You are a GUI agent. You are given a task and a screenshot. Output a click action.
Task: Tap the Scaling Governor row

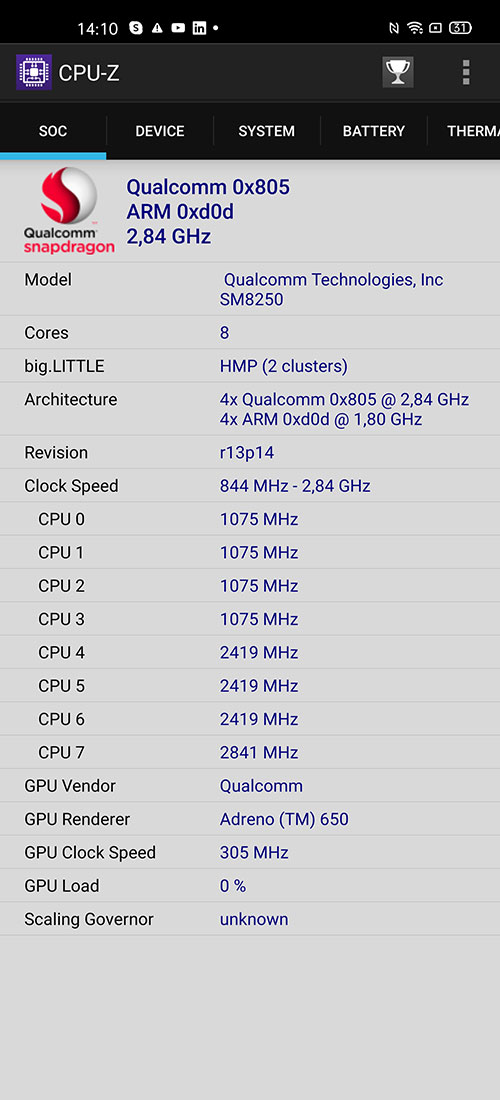(250, 919)
